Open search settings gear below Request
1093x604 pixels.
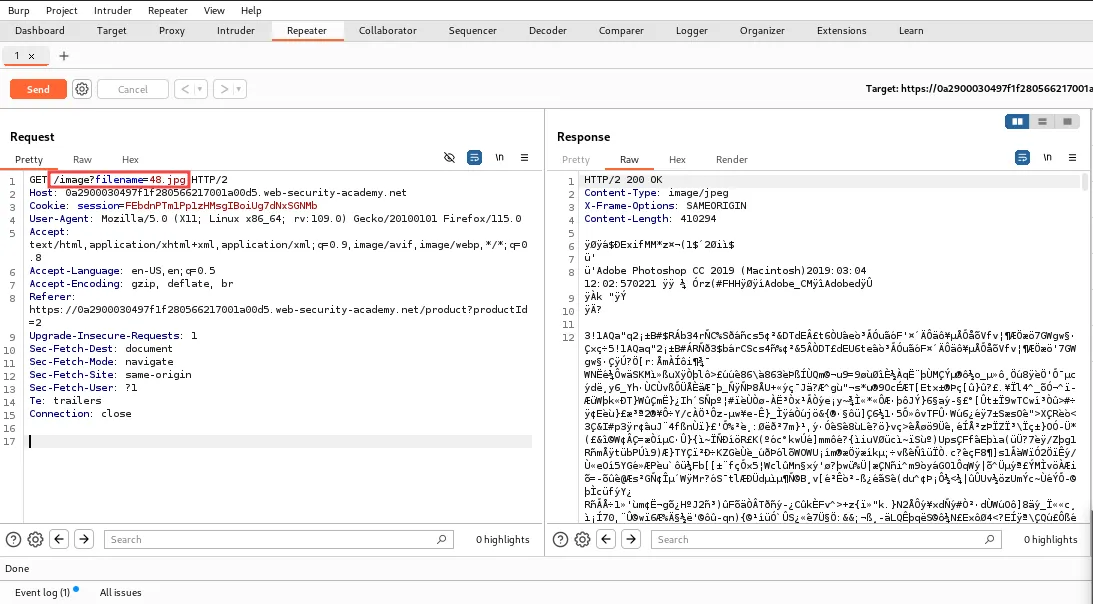[36, 539]
